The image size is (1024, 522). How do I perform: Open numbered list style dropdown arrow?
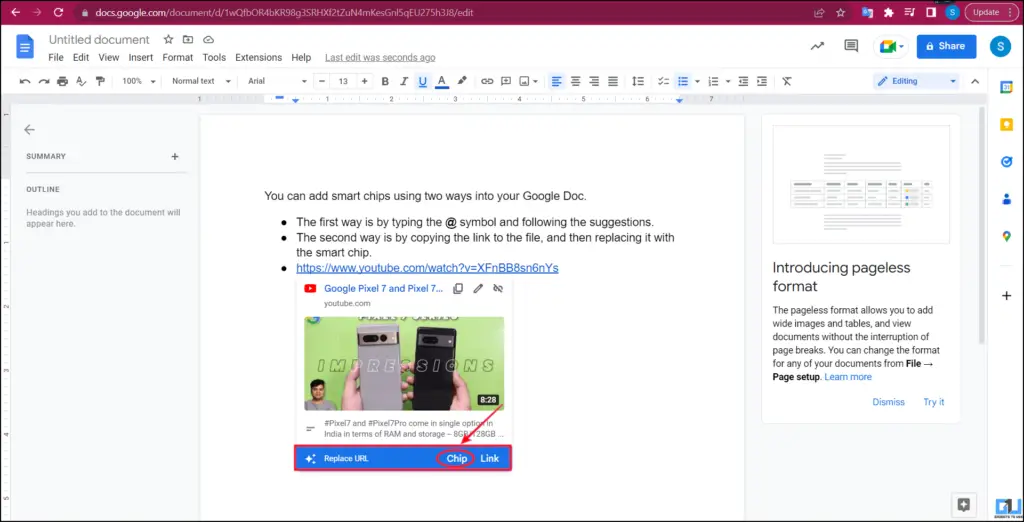[x=728, y=82]
